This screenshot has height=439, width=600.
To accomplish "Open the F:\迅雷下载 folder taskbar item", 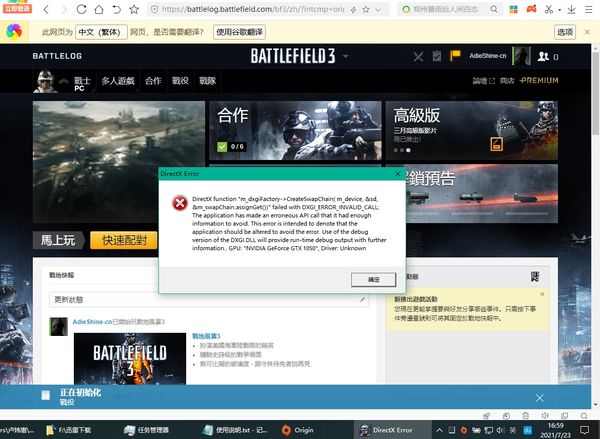I will point(68,430).
